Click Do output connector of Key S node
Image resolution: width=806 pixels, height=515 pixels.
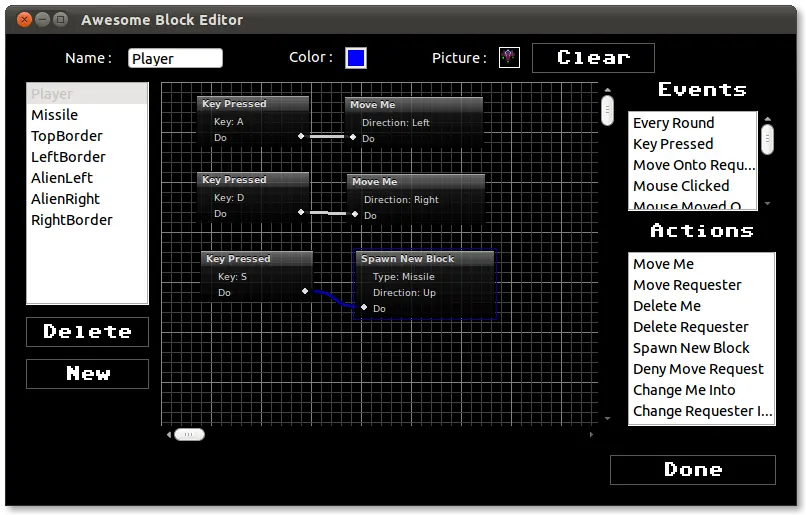[x=305, y=291]
